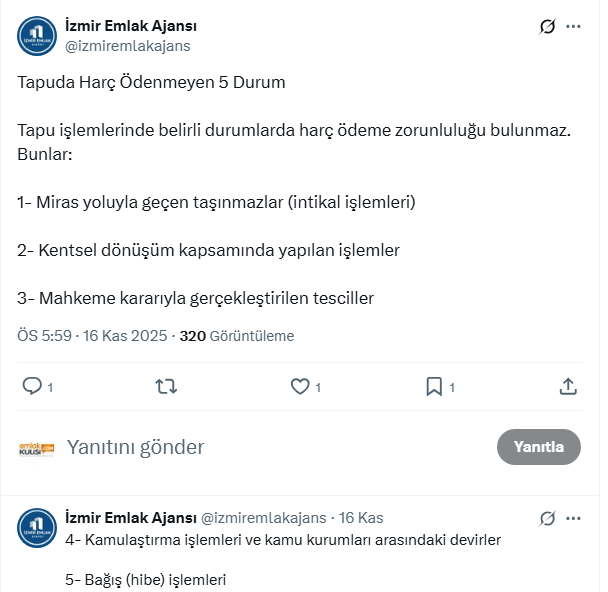608x592 pixels.
Task: Click İzmir Emlak Ajansı avatar on the reply tweet
Action: pyautogui.click(x=37, y=527)
